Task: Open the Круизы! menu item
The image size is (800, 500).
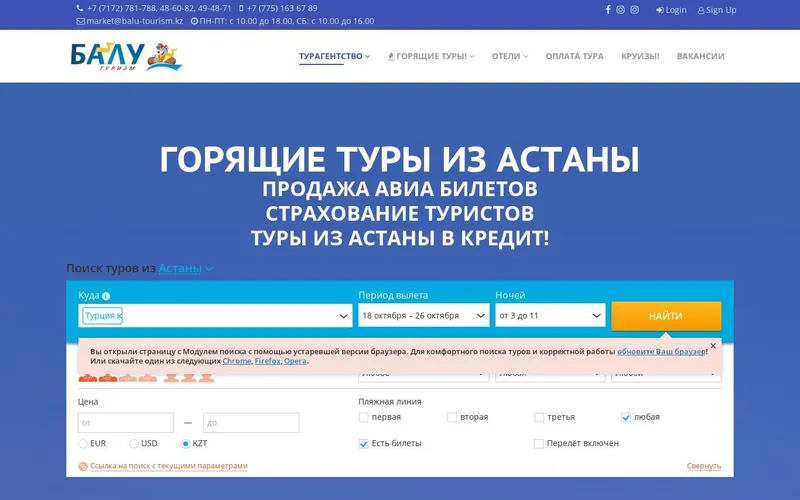Action: click(640, 56)
